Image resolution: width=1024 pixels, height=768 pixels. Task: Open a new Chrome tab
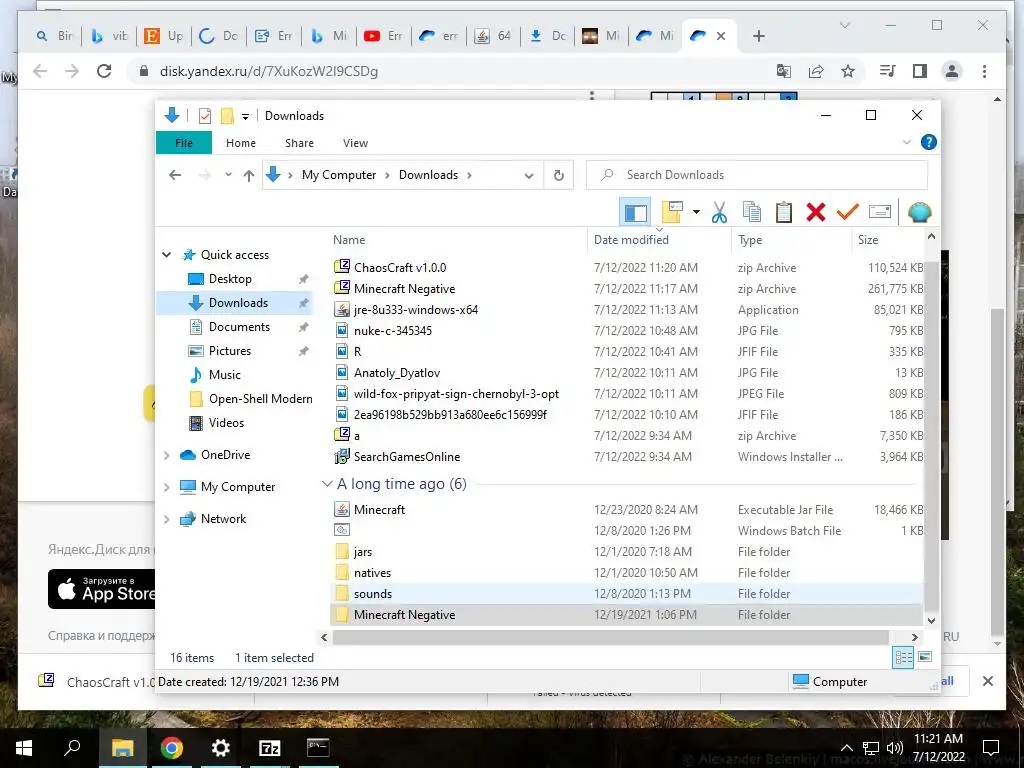coord(758,36)
